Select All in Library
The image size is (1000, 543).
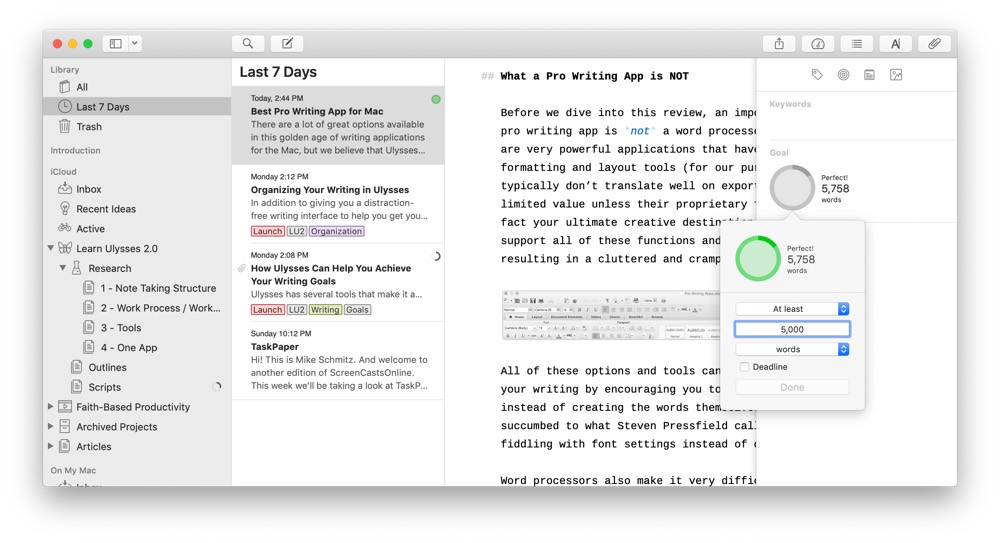pyautogui.click(x=136, y=87)
